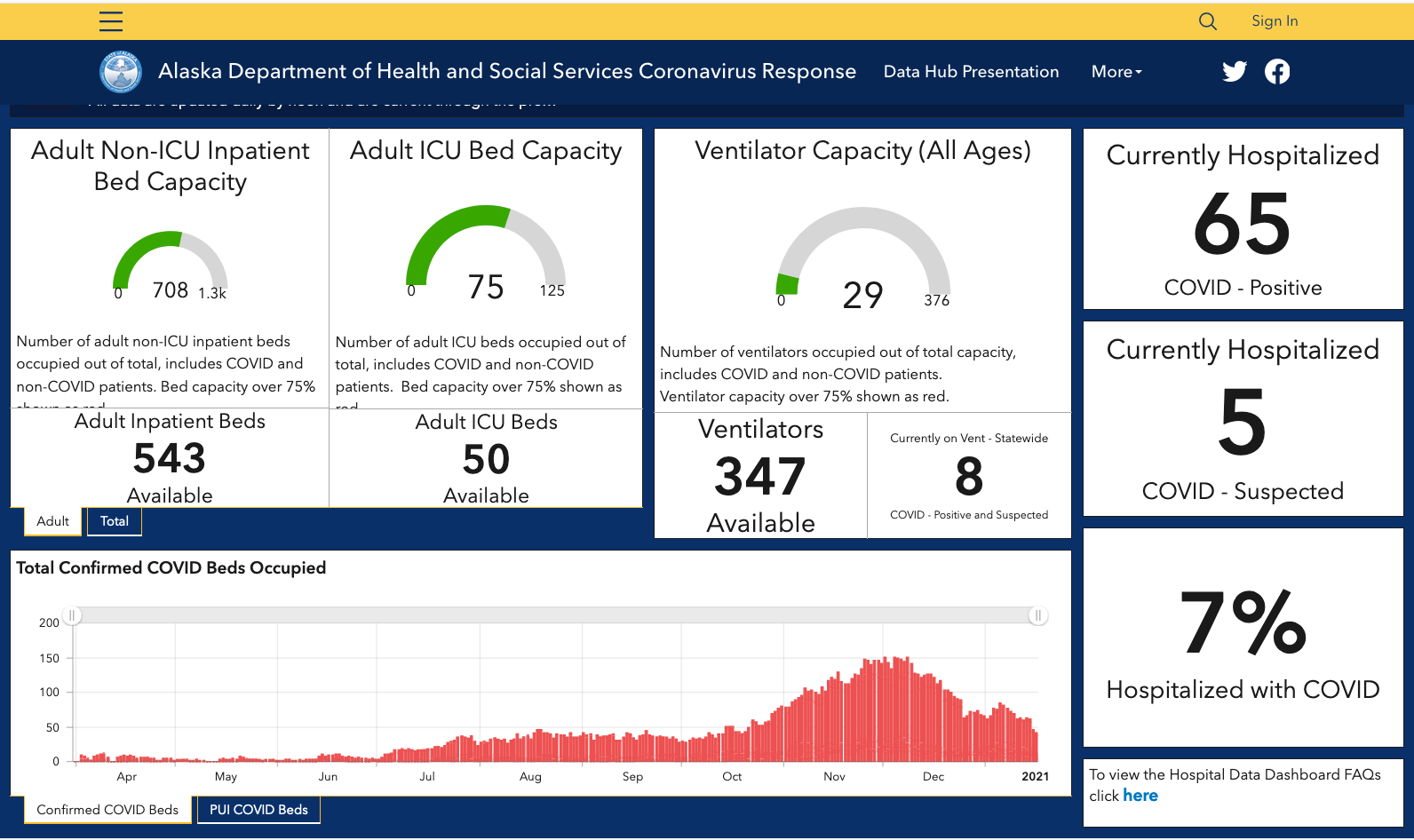
Task: Select the PUI COVID Beds tab
Action: [x=258, y=810]
